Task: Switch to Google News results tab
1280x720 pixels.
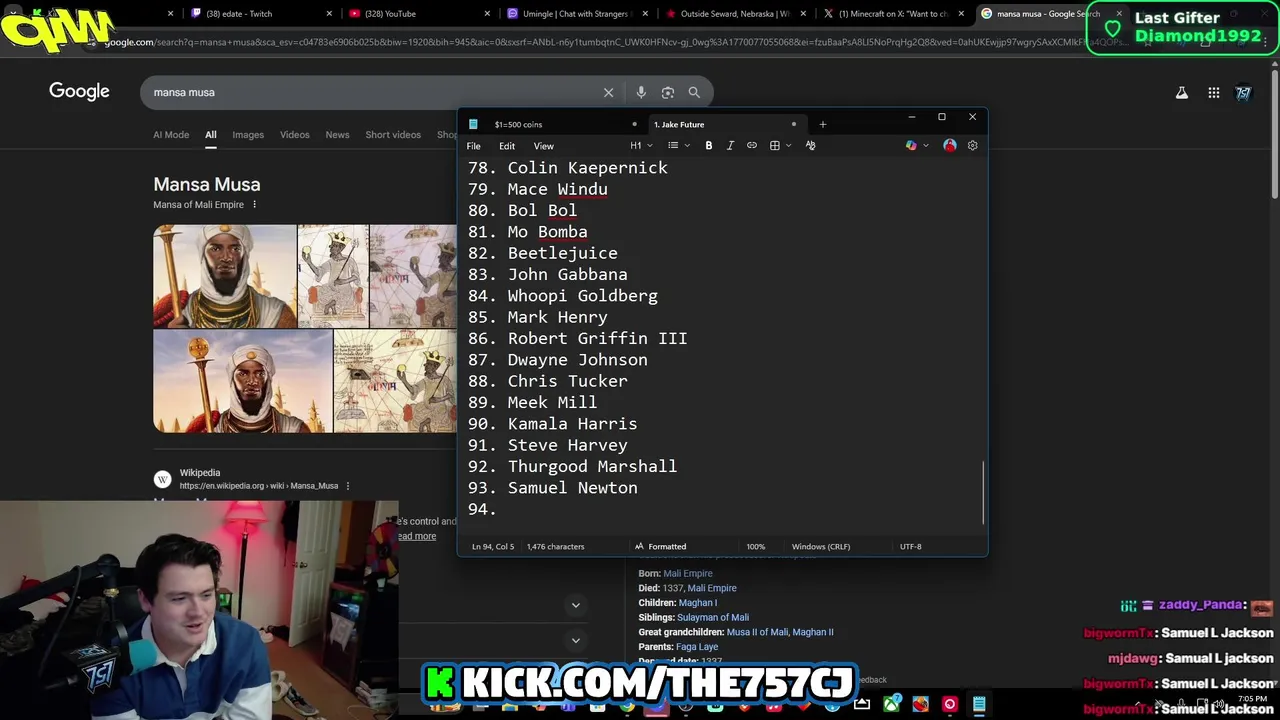Action: point(337,135)
